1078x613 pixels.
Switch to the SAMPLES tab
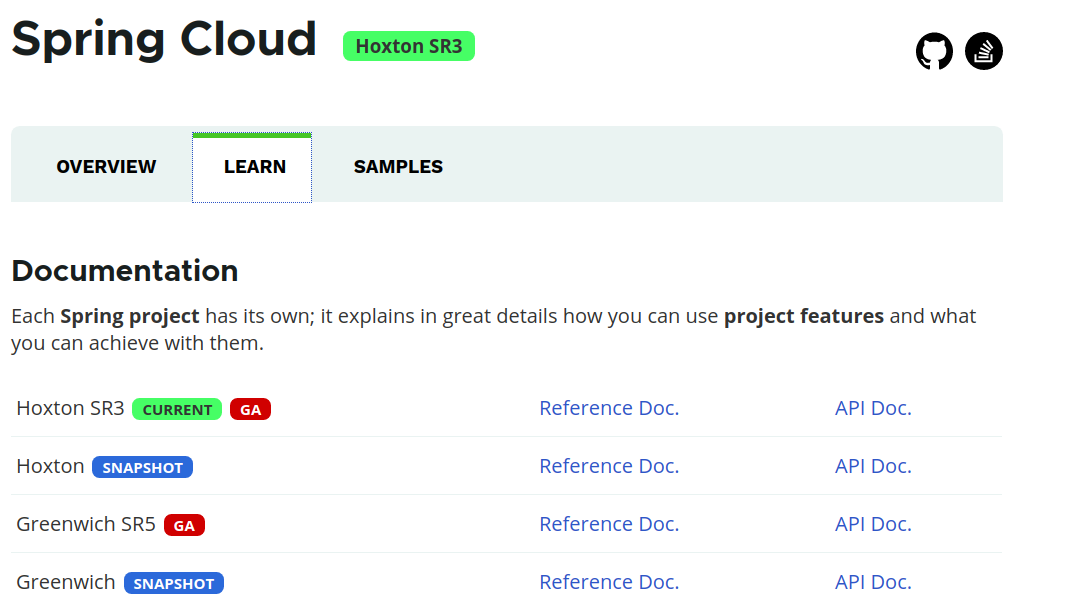[x=398, y=166]
